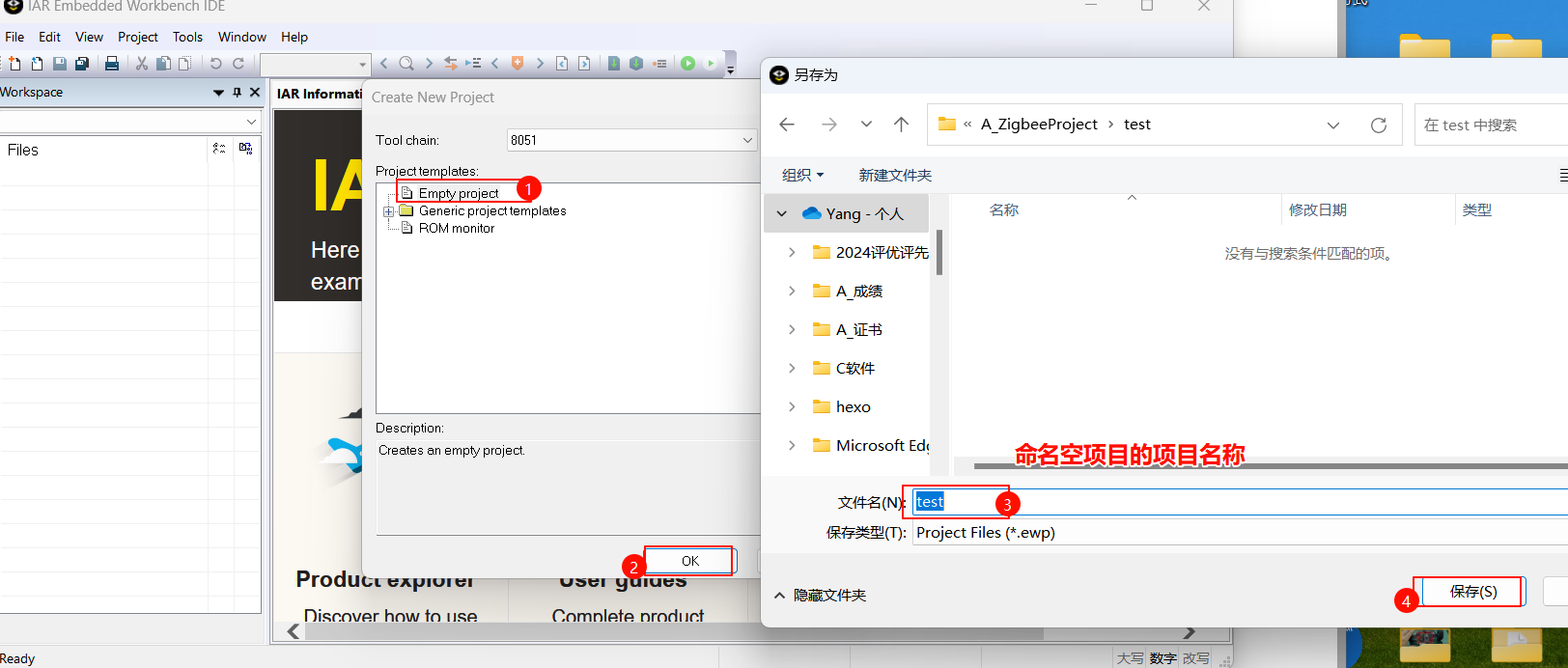Viewport: 1568px width, 668px height.
Task: Open recent locations chevron dropdown
Action: [866, 125]
